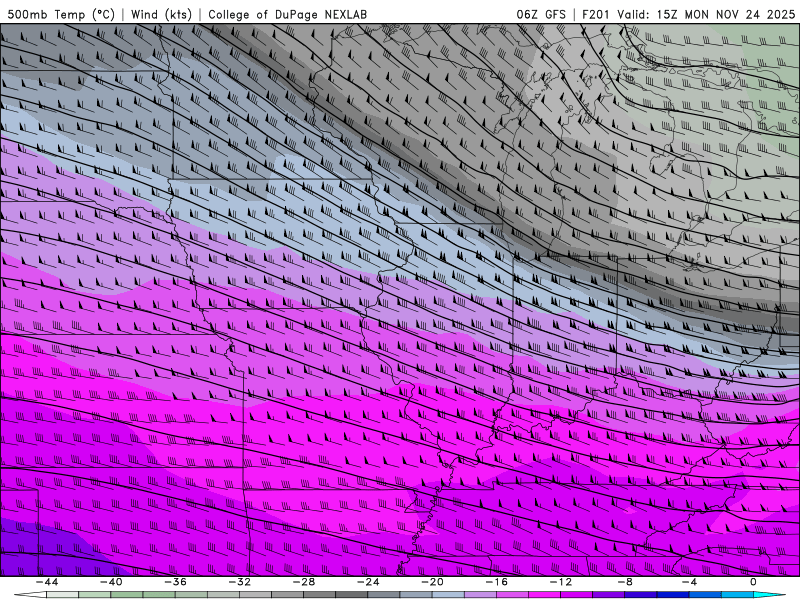Click the -24 colorbar scale label
This screenshot has height=600, width=800.
(x=368, y=582)
